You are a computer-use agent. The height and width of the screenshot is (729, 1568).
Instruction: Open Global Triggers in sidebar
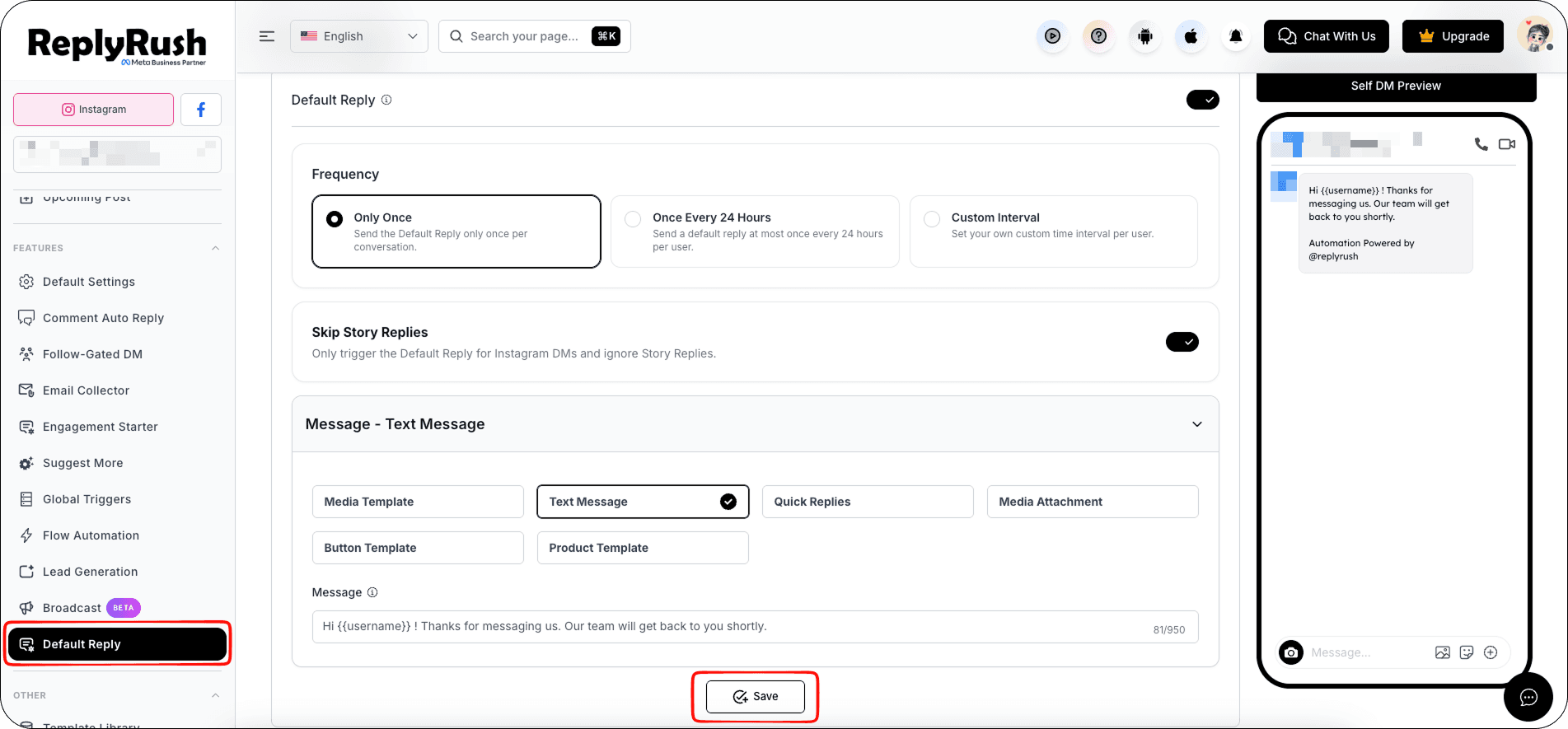117,499
